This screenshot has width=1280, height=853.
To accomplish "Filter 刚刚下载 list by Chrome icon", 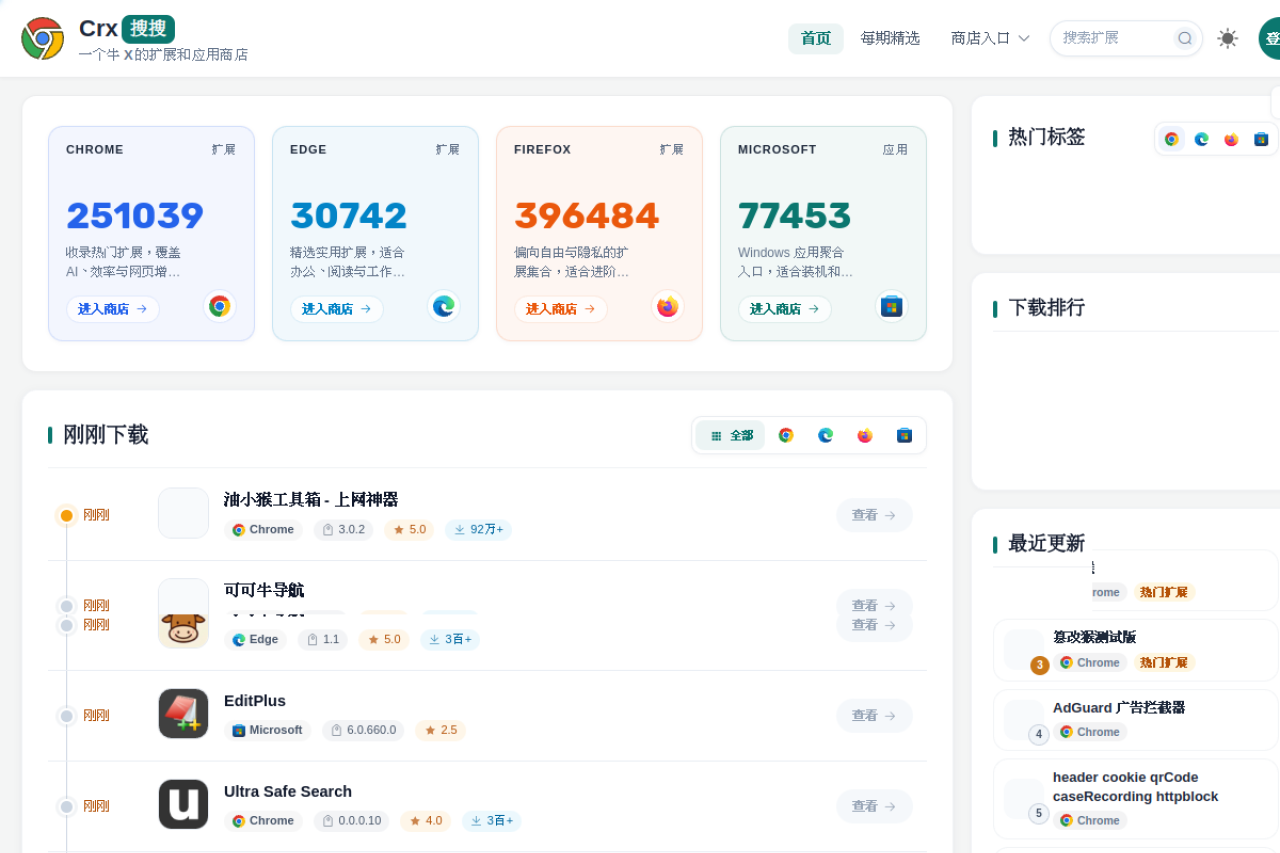I will tap(786, 435).
